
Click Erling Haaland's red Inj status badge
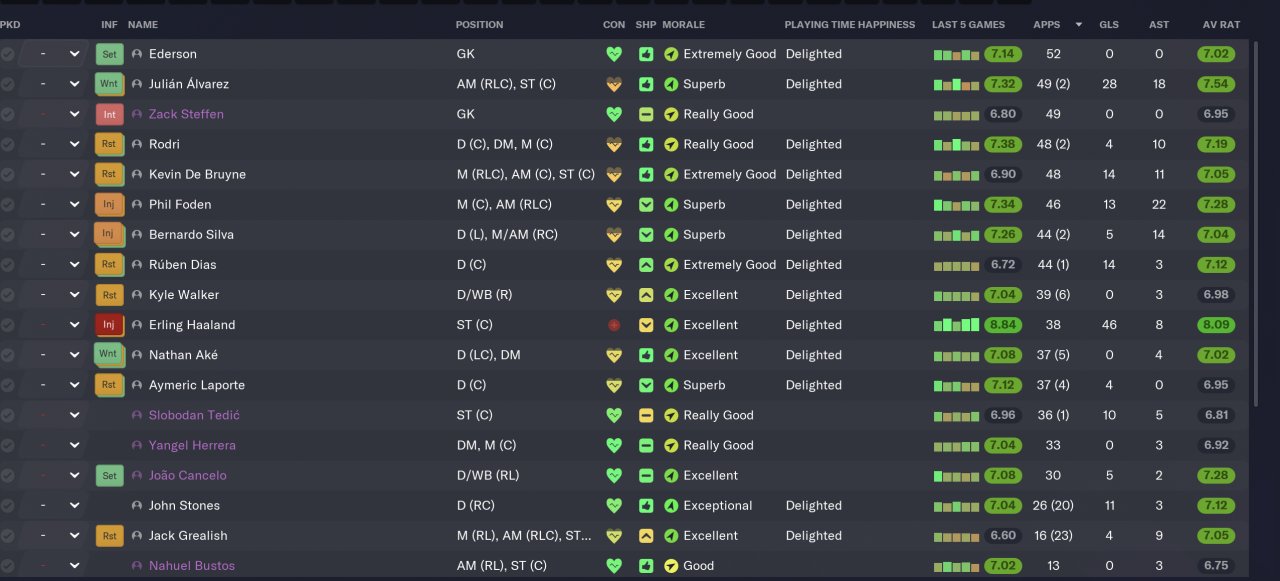pyautogui.click(x=108, y=325)
